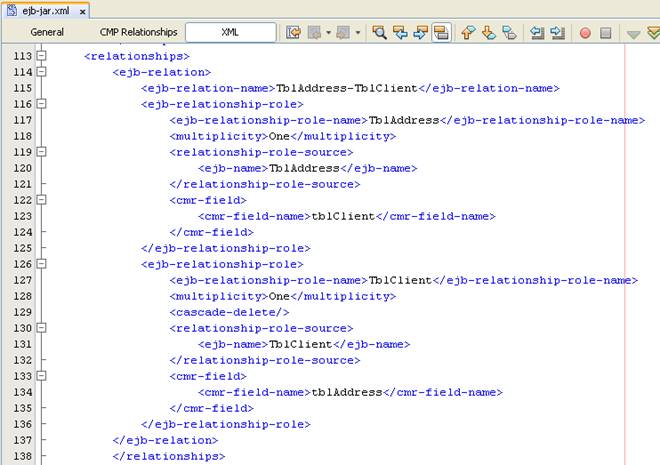The width and height of the screenshot is (660, 465).
Task: Click line number 115 in gutter
Action: 22,88
